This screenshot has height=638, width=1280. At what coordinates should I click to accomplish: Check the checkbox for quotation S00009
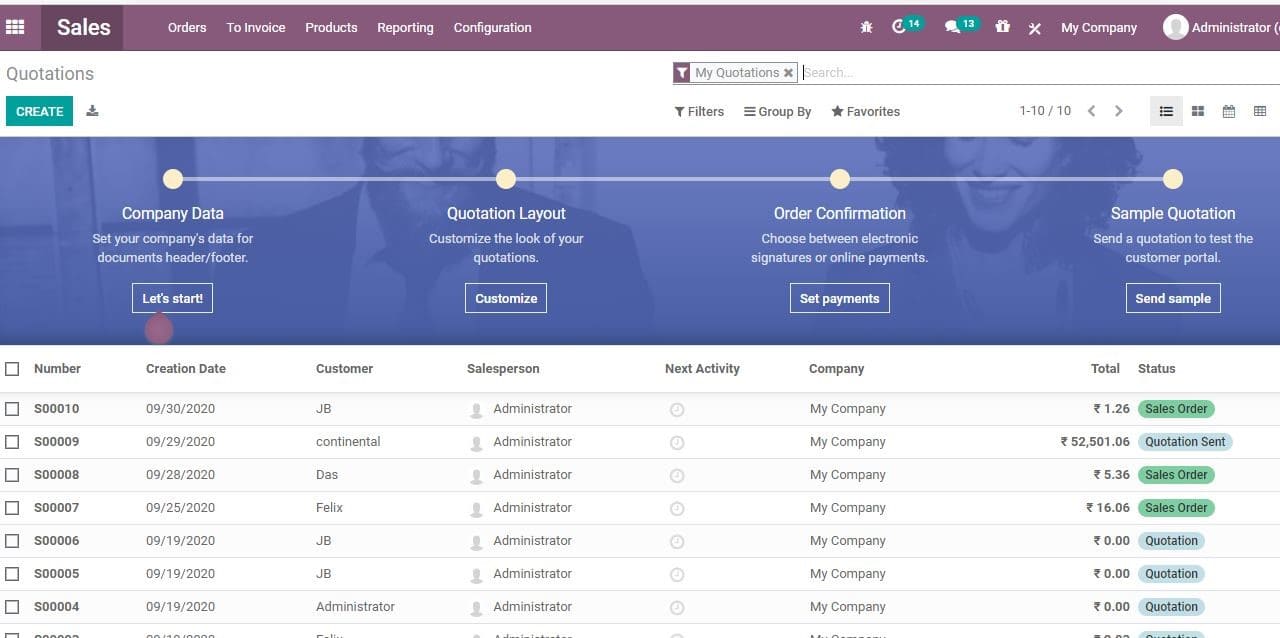click(12, 441)
